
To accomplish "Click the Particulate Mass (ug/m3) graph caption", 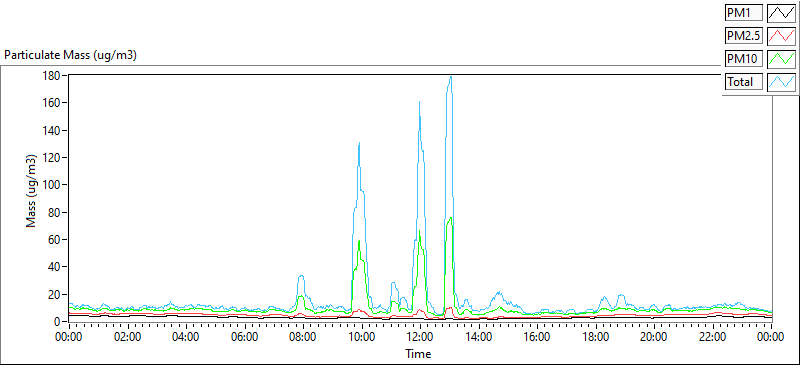I will click(70, 55).
